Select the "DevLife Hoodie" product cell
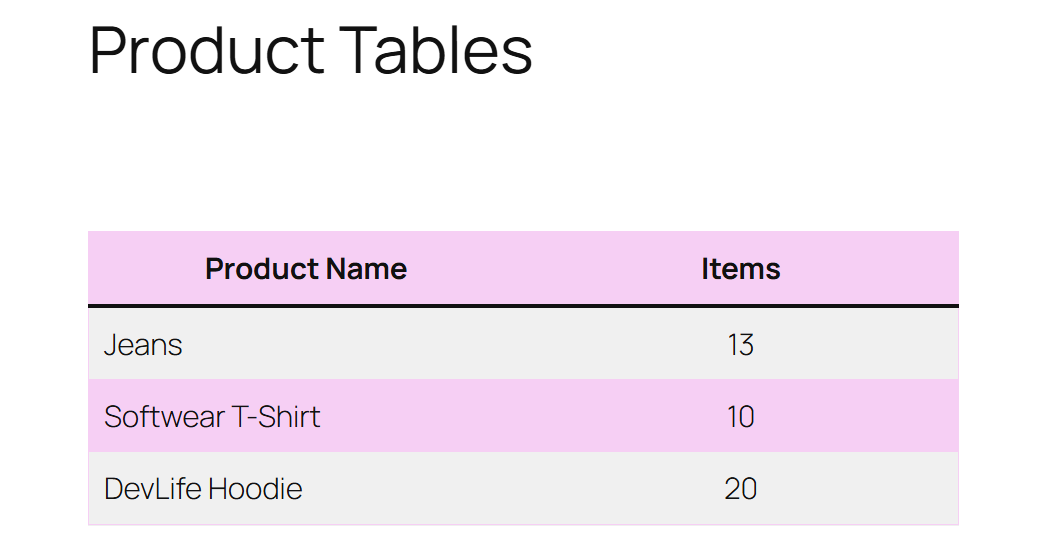The width and height of the screenshot is (1042, 536). 203,489
